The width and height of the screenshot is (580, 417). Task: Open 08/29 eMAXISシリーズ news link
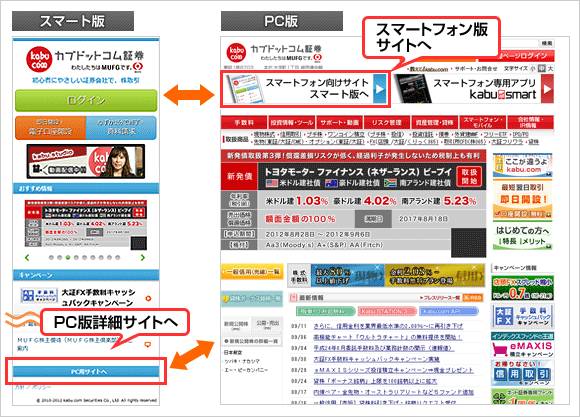pos(393,370)
